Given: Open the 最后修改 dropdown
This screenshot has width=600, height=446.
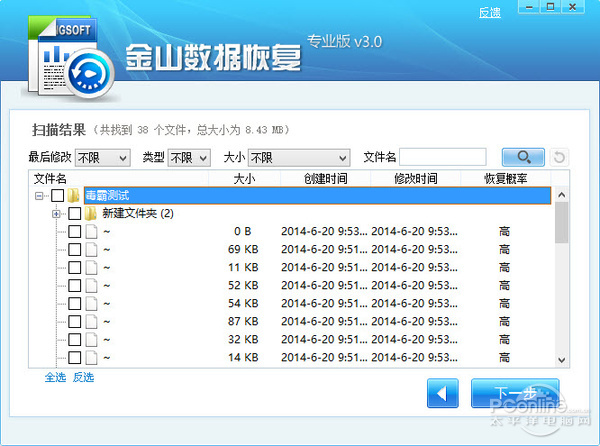Looking at the screenshot, I should coord(103,158).
